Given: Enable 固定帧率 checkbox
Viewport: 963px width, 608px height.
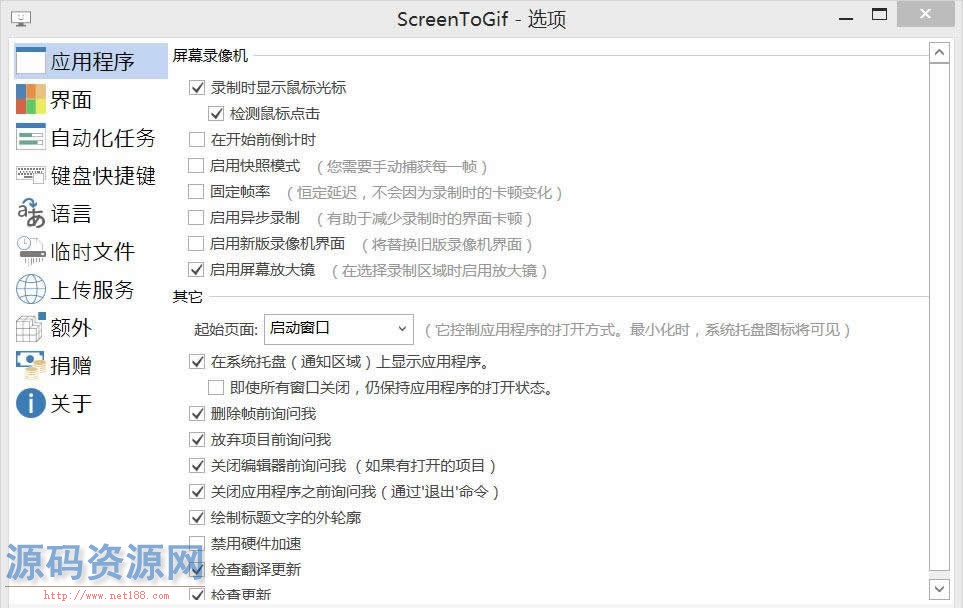Looking at the screenshot, I should click(197, 192).
